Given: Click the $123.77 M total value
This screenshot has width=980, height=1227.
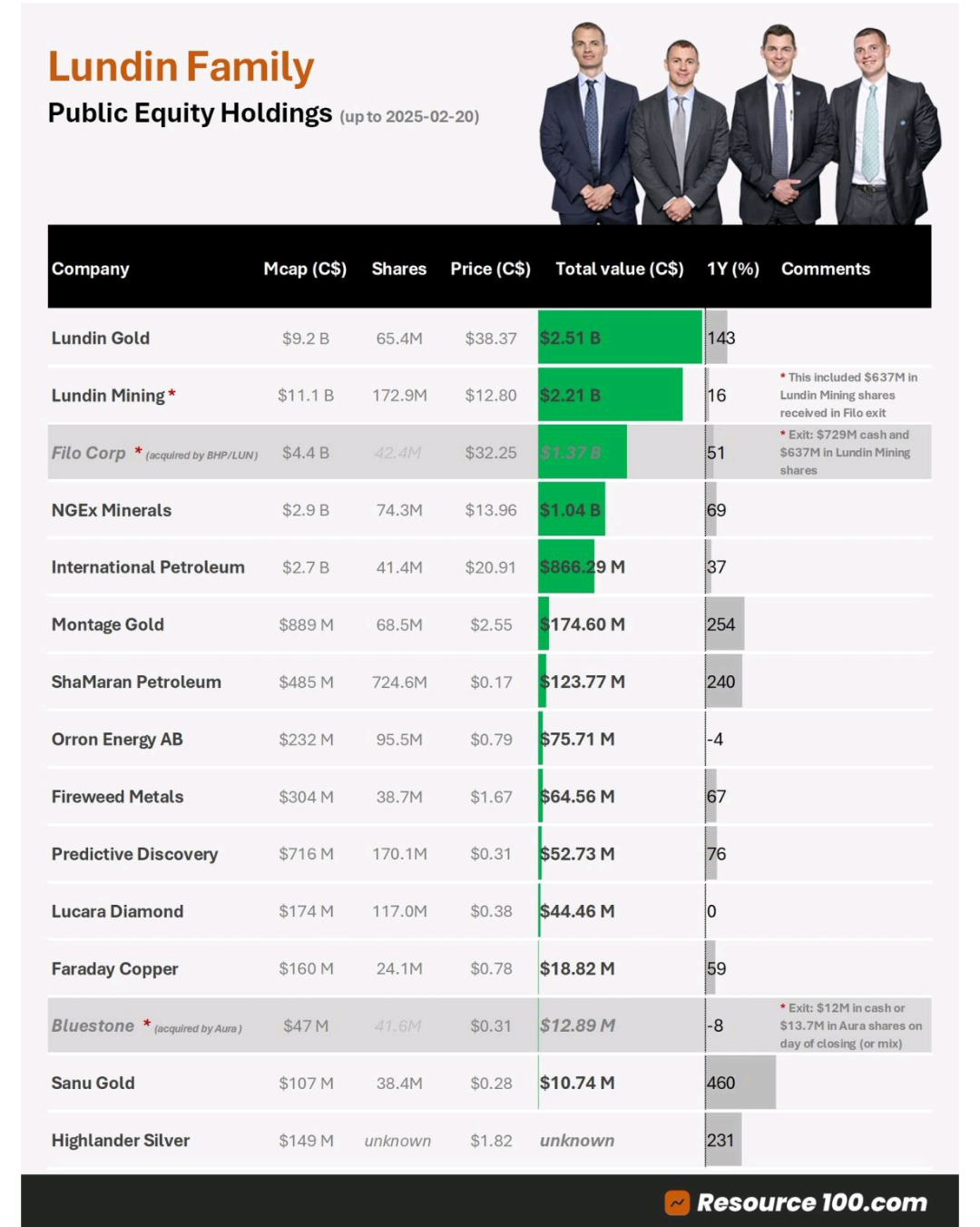Looking at the screenshot, I should coord(583,682).
